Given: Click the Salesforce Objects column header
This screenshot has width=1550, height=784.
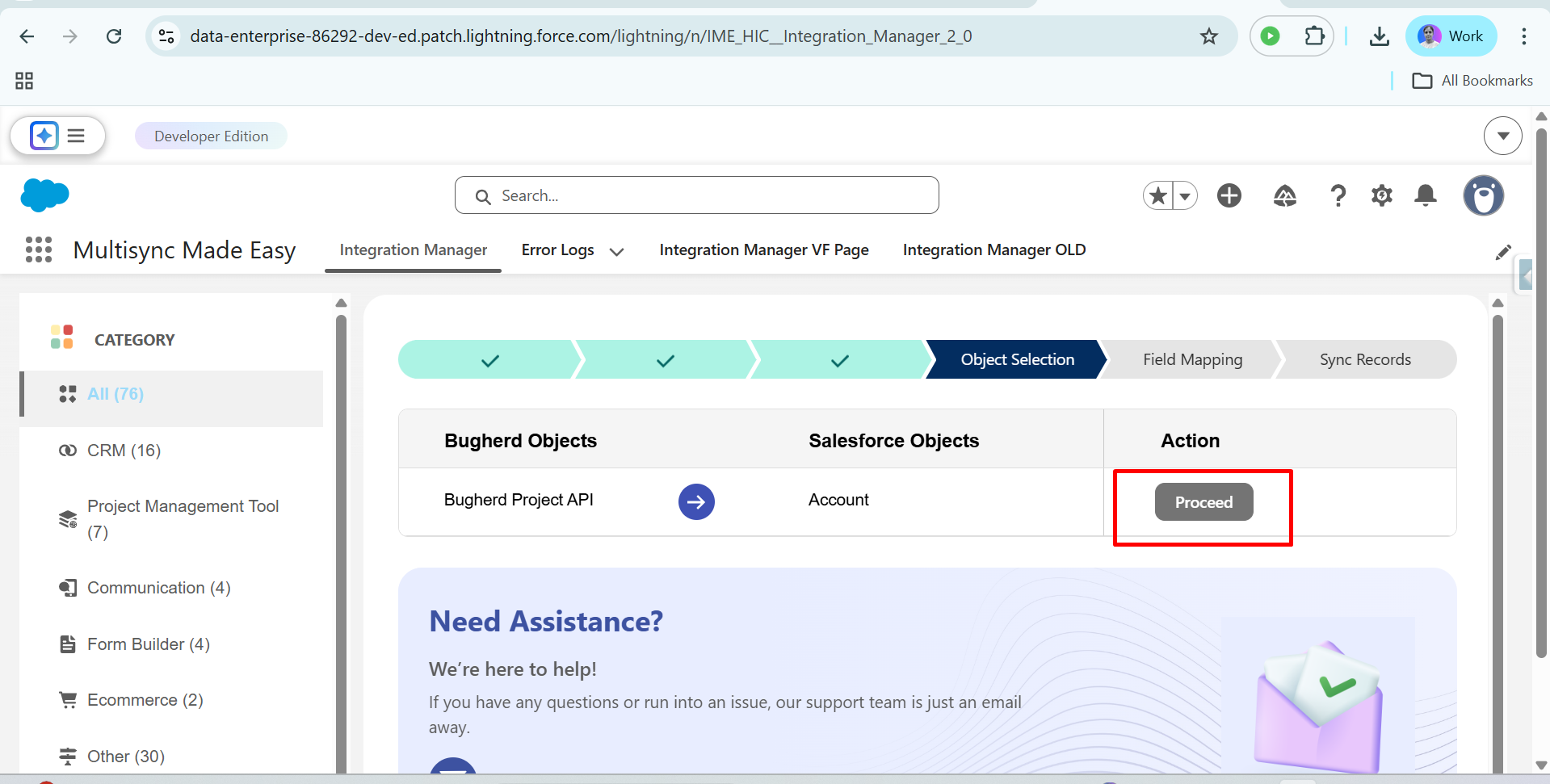Looking at the screenshot, I should (893, 441).
